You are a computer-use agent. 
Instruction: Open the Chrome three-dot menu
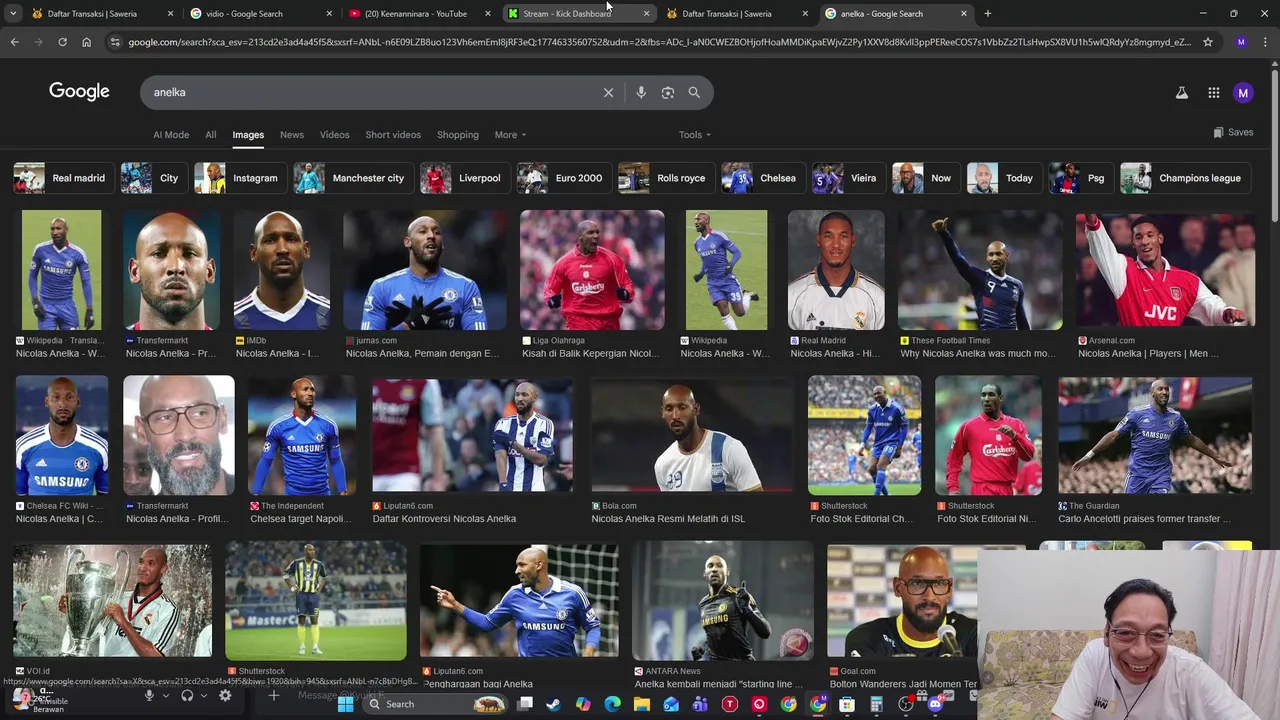click(1265, 42)
